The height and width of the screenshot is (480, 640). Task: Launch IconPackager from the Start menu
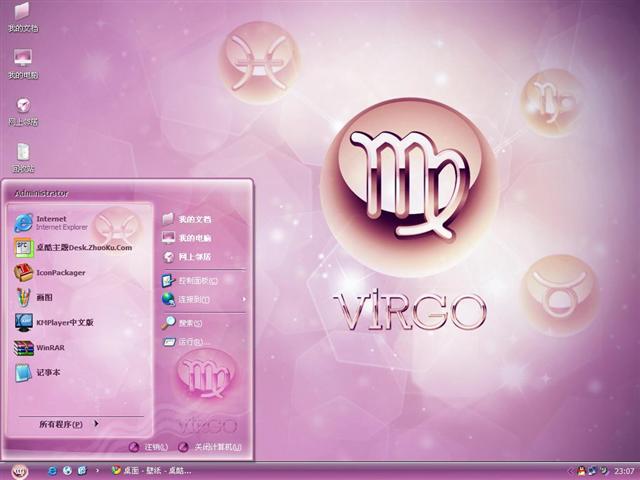tap(60, 272)
